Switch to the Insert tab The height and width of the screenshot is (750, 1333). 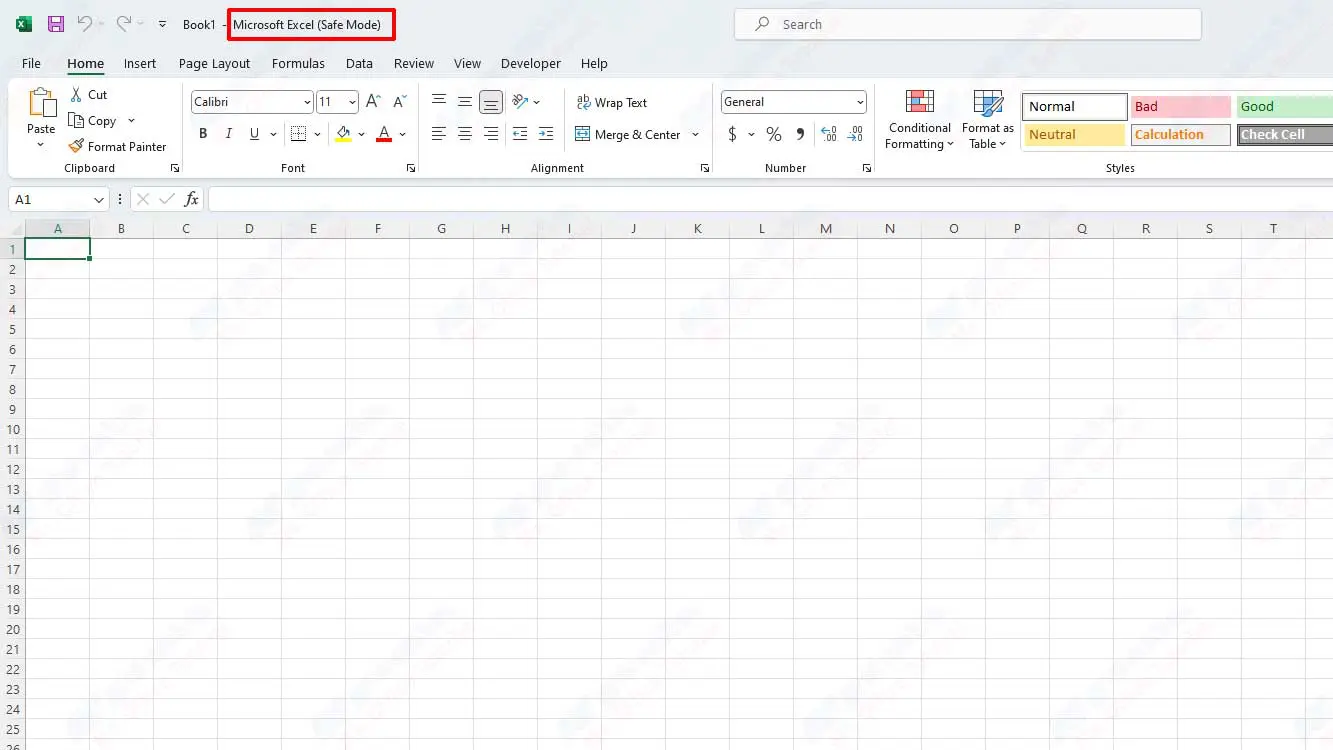pyautogui.click(x=140, y=63)
